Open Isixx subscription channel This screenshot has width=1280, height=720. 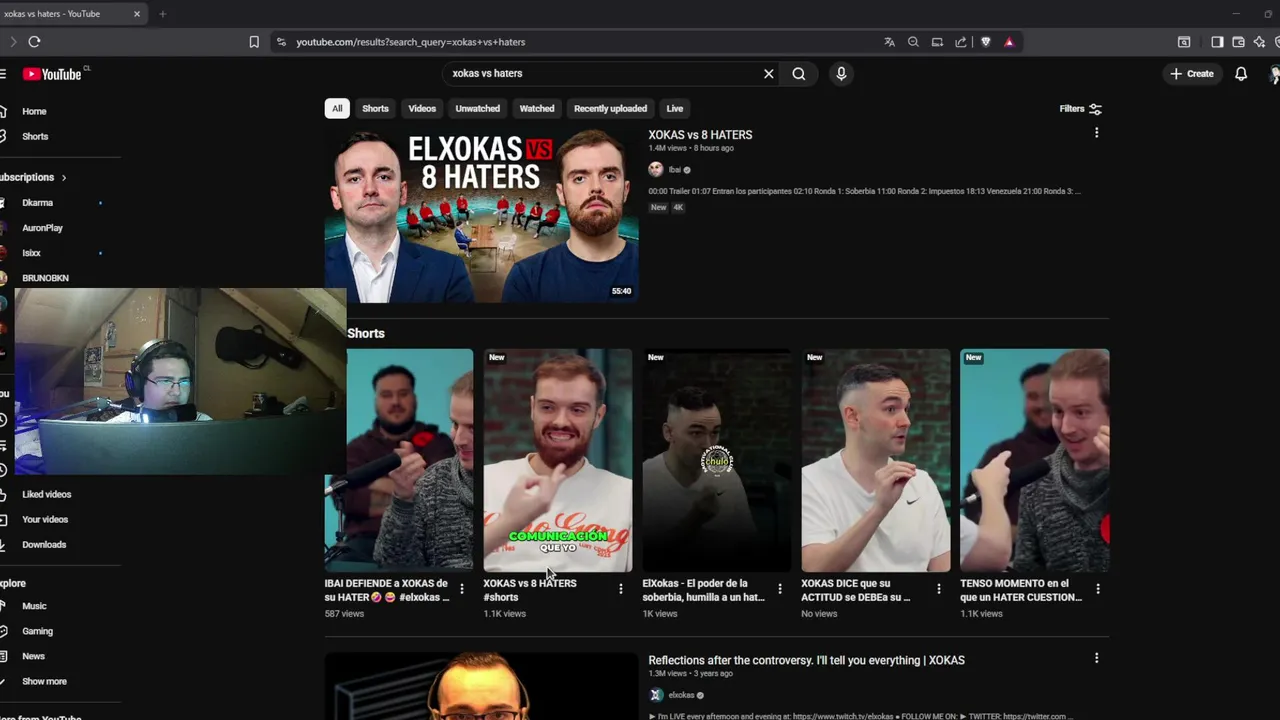31,253
